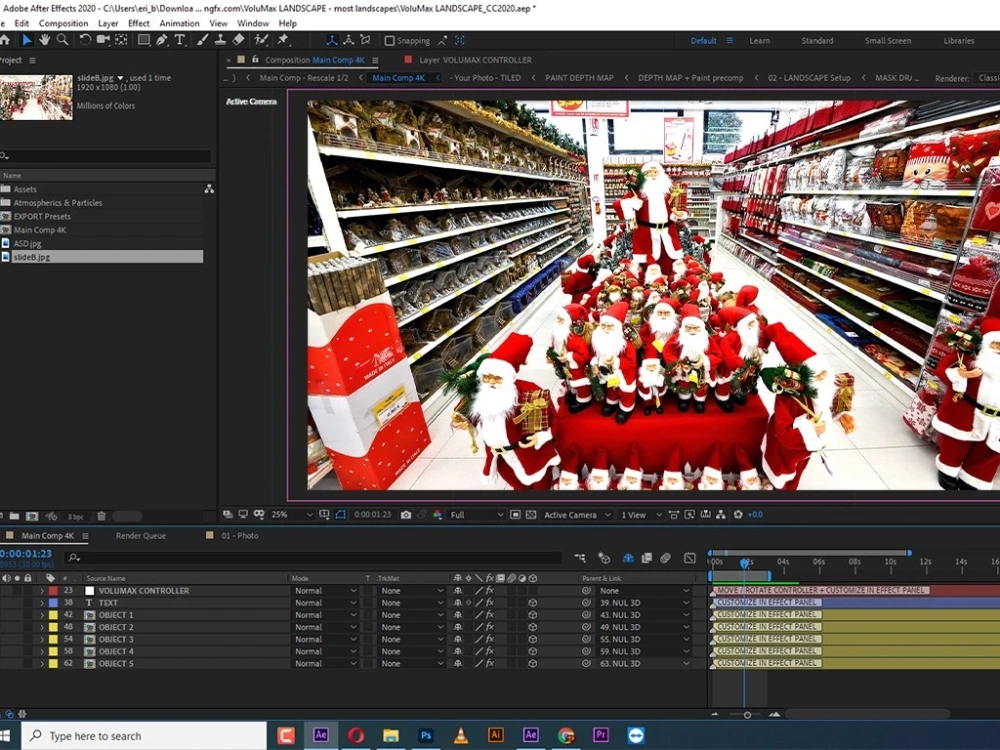The image size is (1000, 750).
Task: Select the Zoom magnifier tool
Action: click(x=62, y=40)
